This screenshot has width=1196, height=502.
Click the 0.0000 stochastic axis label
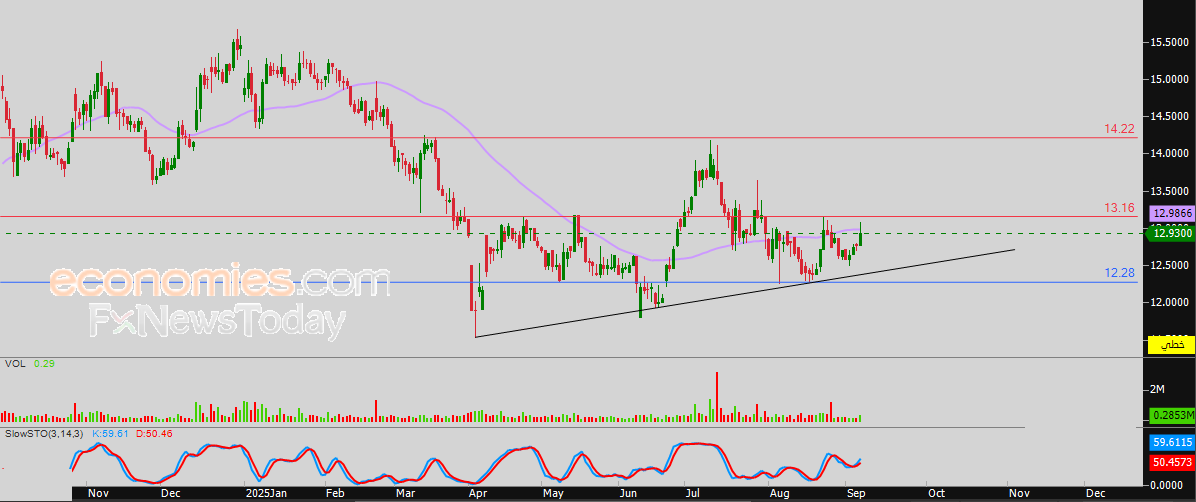tap(1165, 484)
